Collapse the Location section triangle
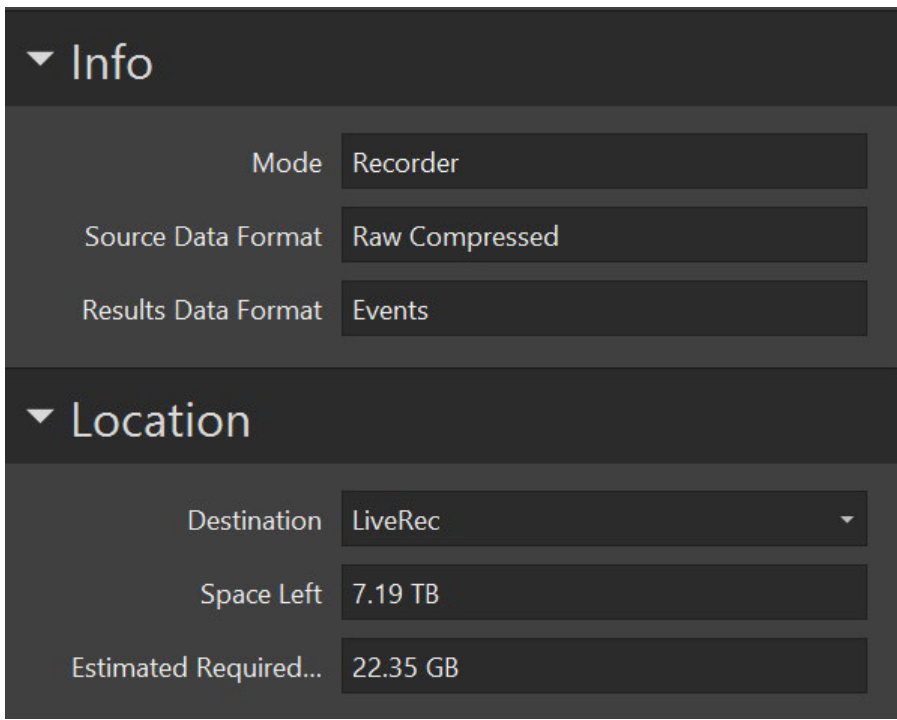This screenshot has width=897, height=720. [x=40, y=416]
